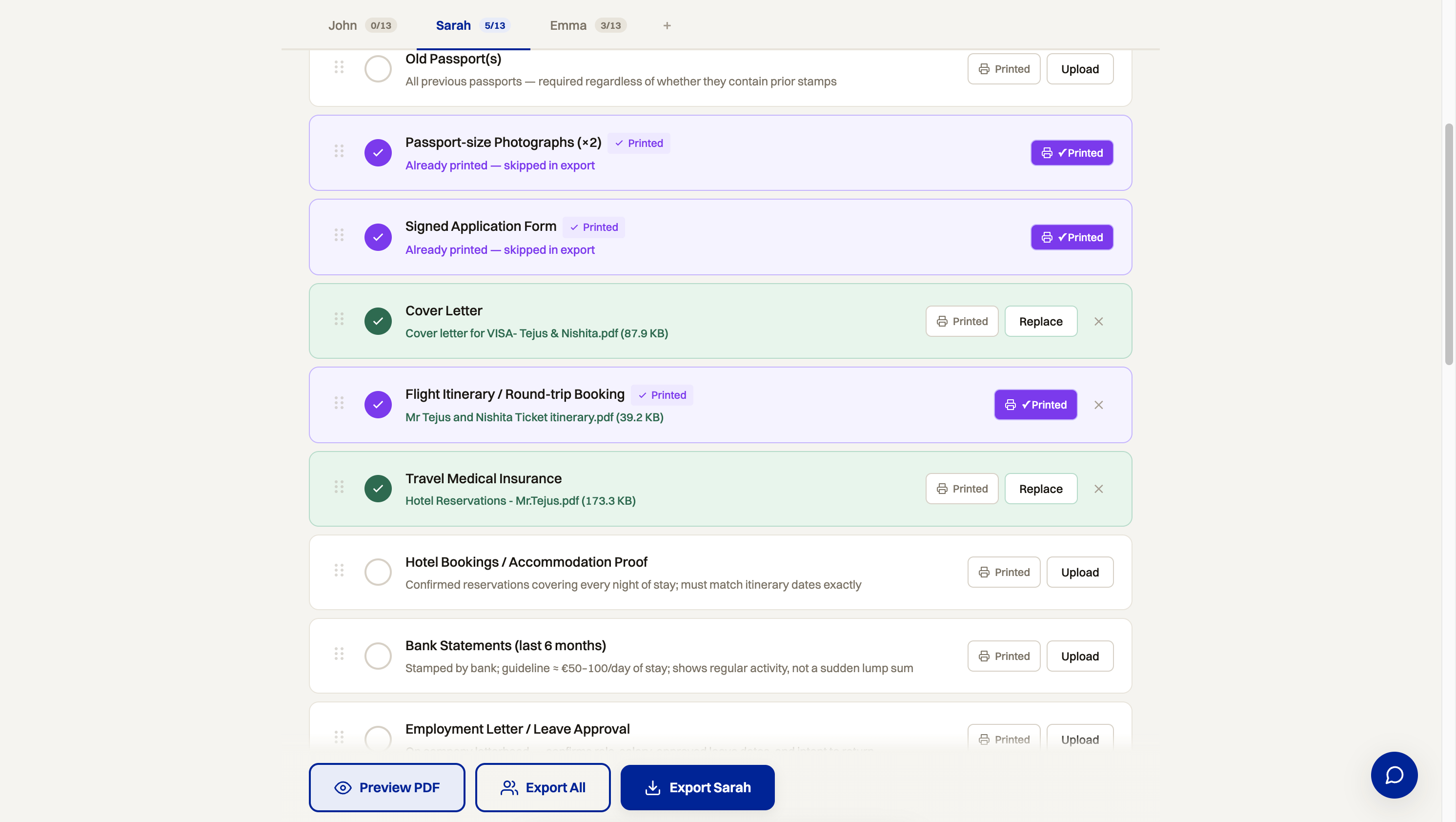Image resolution: width=1456 pixels, height=822 pixels.
Task: Mark Travel Medical Insurance as Printed
Action: pyautogui.click(x=962, y=489)
